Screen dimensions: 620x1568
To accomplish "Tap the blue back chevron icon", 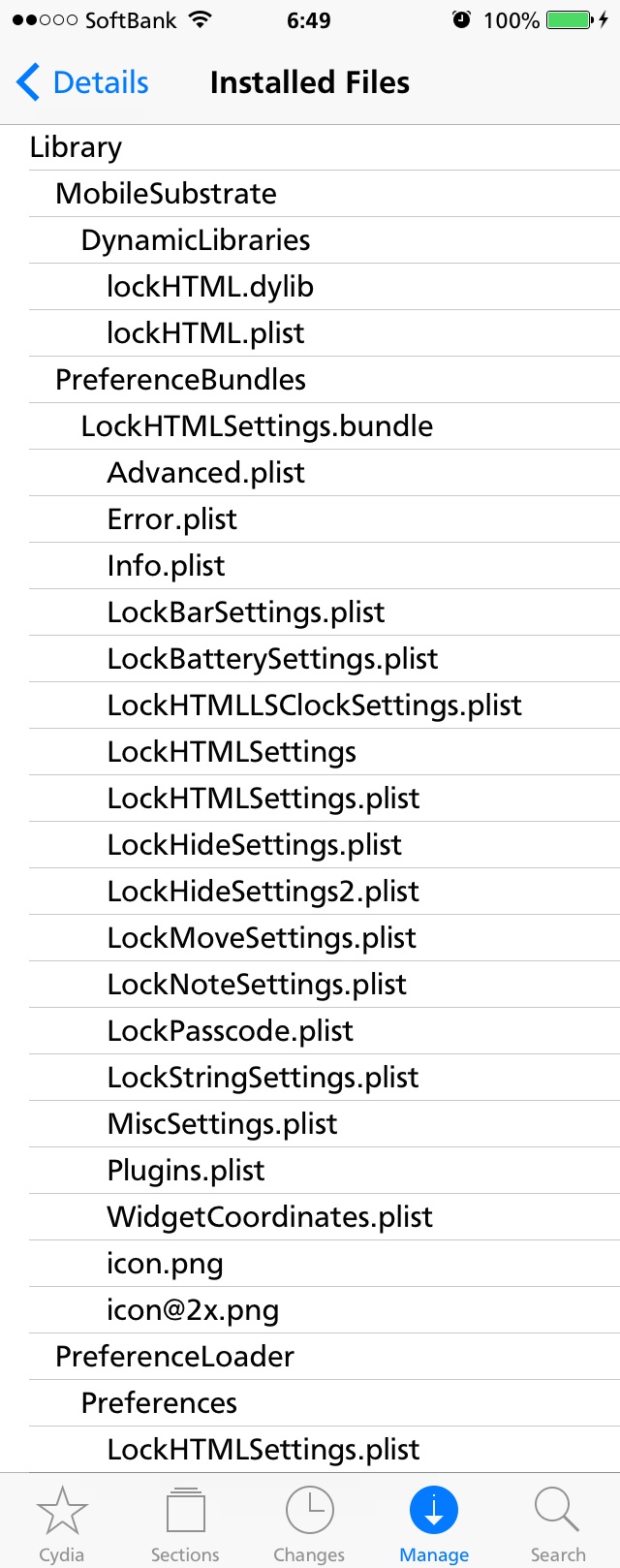I will pos(28,82).
